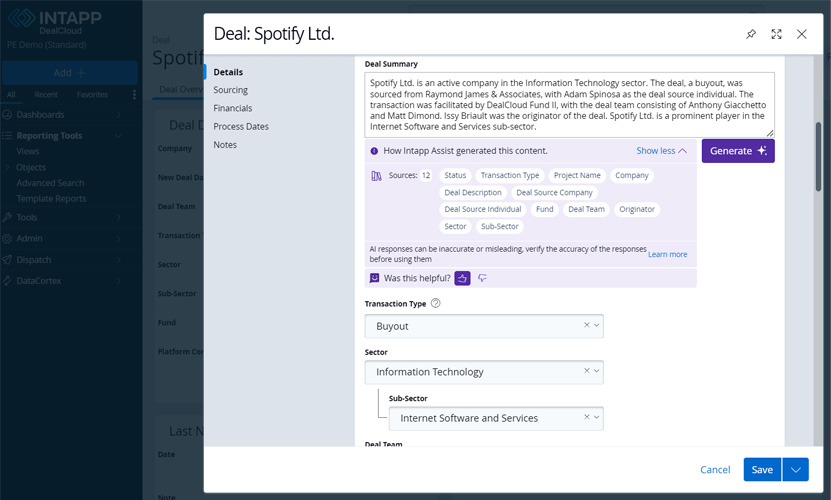Click the thumbs down feedback icon
Screen dimensions: 831x500
click(482, 278)
